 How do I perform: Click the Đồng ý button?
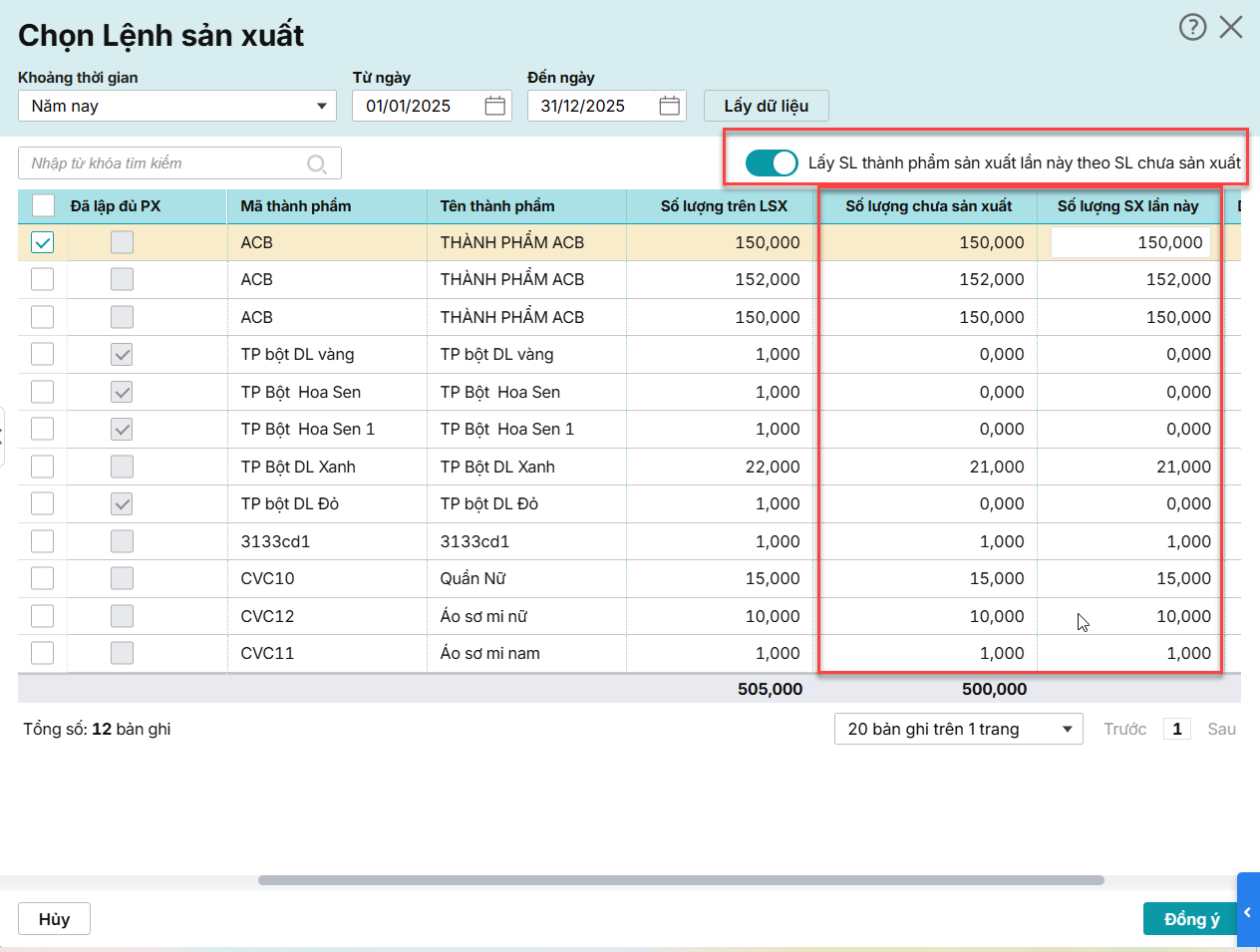point(1190,919)
